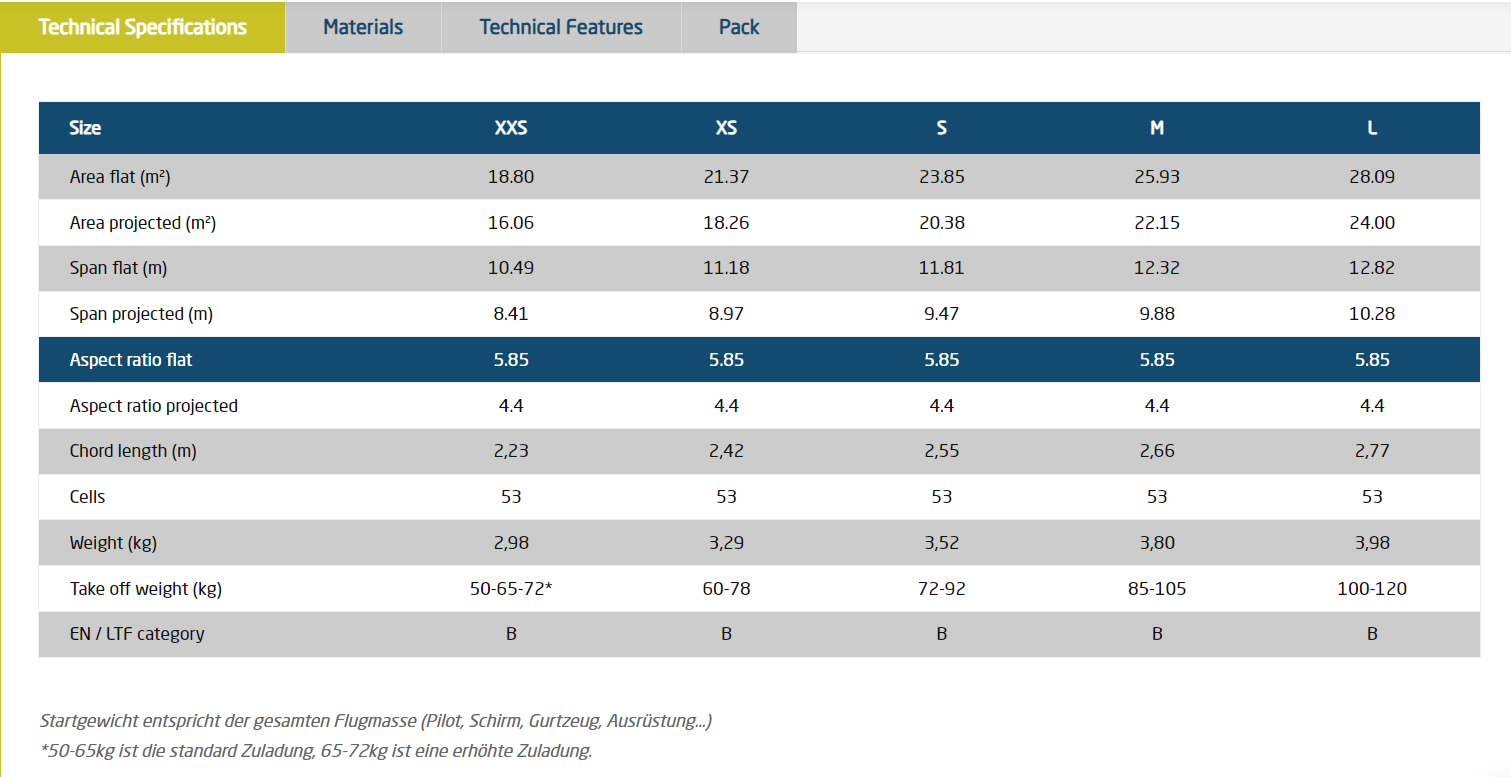Click the Span projected (m) row label
This screenshot has height=777, width=1511.
click(141, 314)
